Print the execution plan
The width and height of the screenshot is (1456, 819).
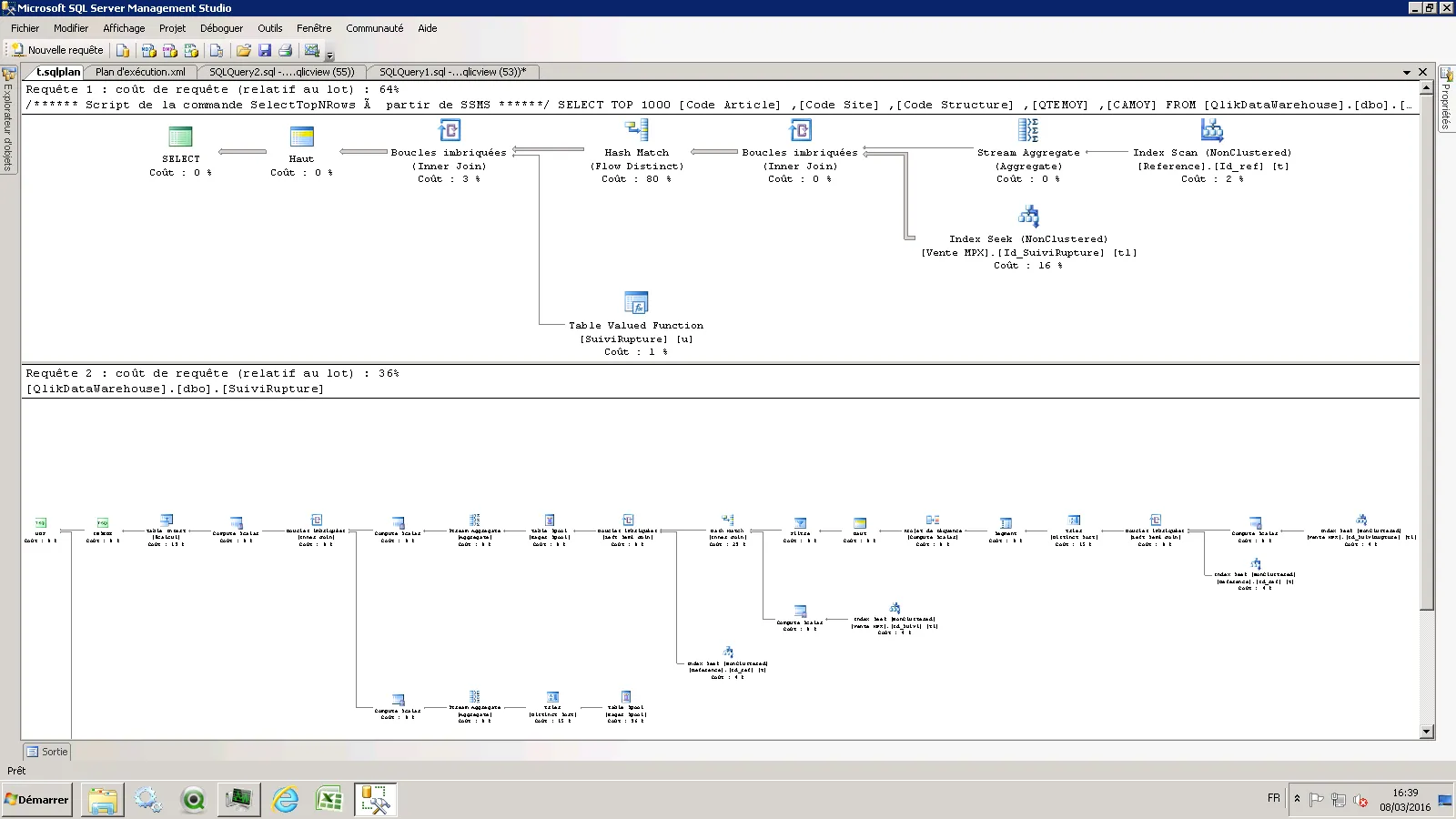tap(286, 50)
